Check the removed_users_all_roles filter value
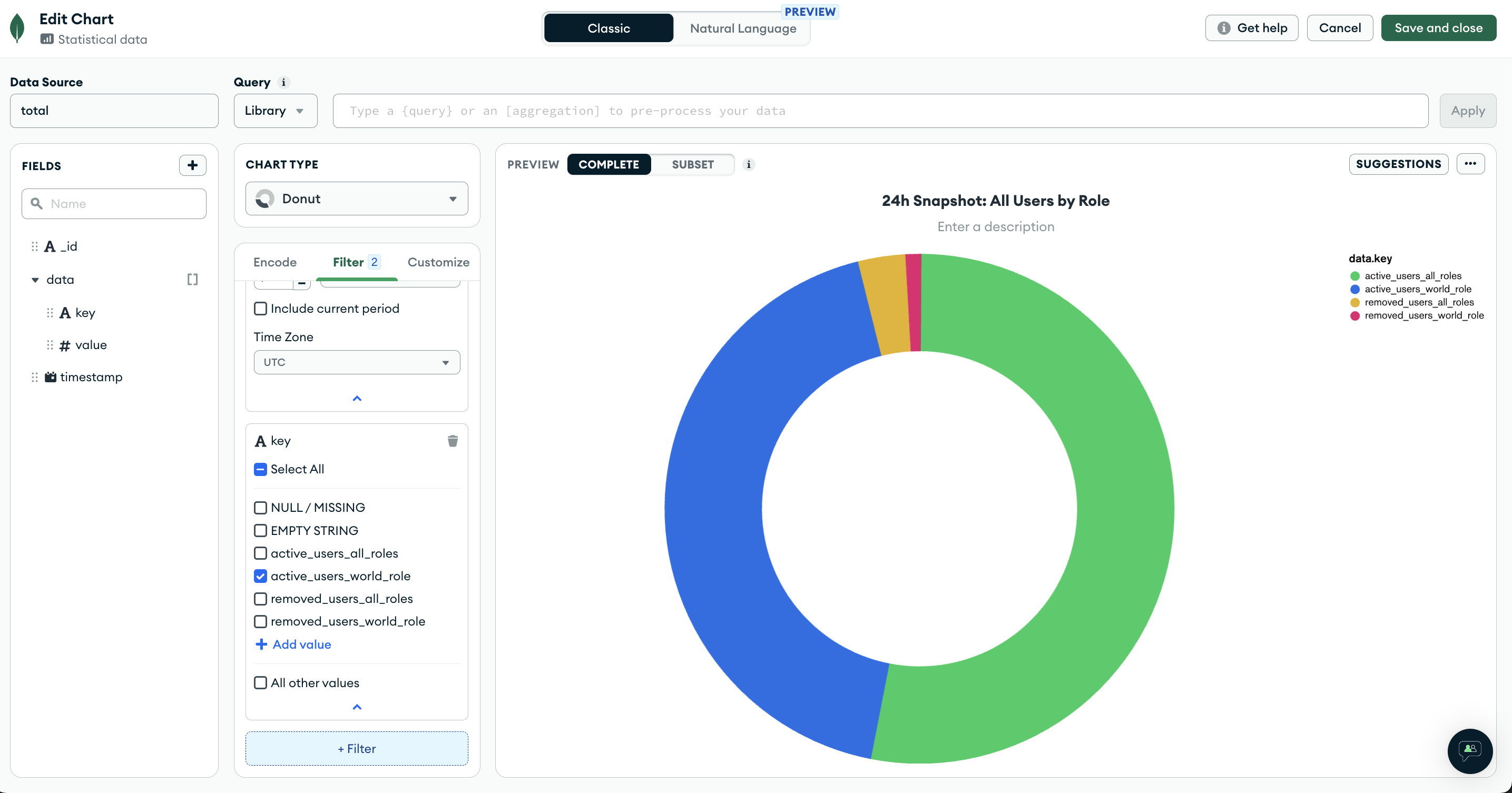Image resolution: width=1512 pixels, height=793 pixels. click(x=261, y=598)
